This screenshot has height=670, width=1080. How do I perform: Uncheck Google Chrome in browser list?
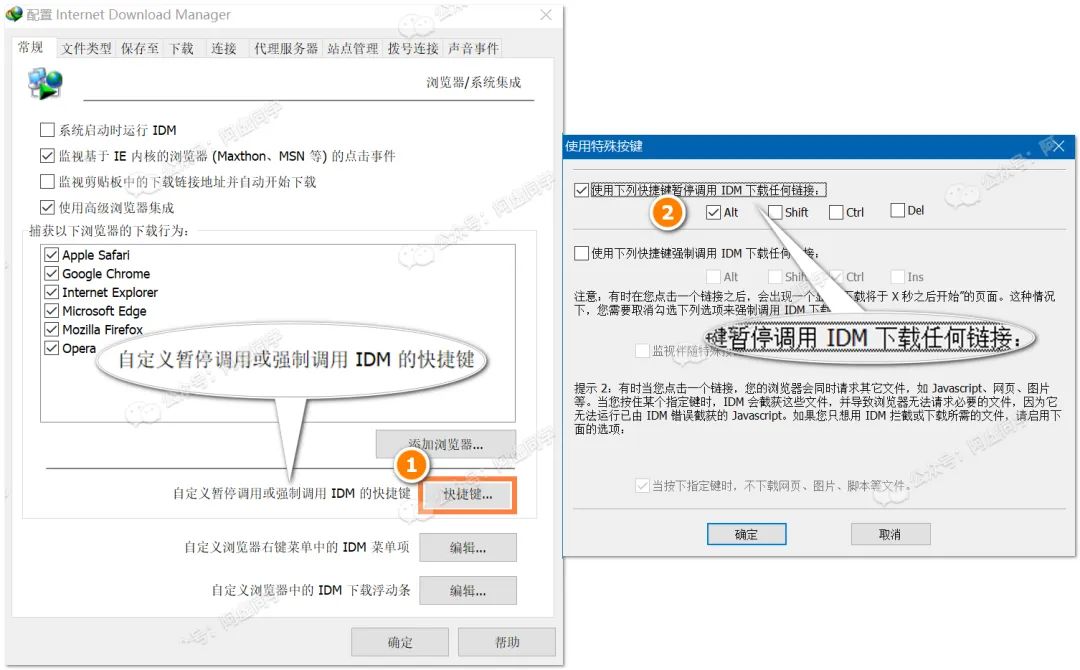[x=52, y=273]
